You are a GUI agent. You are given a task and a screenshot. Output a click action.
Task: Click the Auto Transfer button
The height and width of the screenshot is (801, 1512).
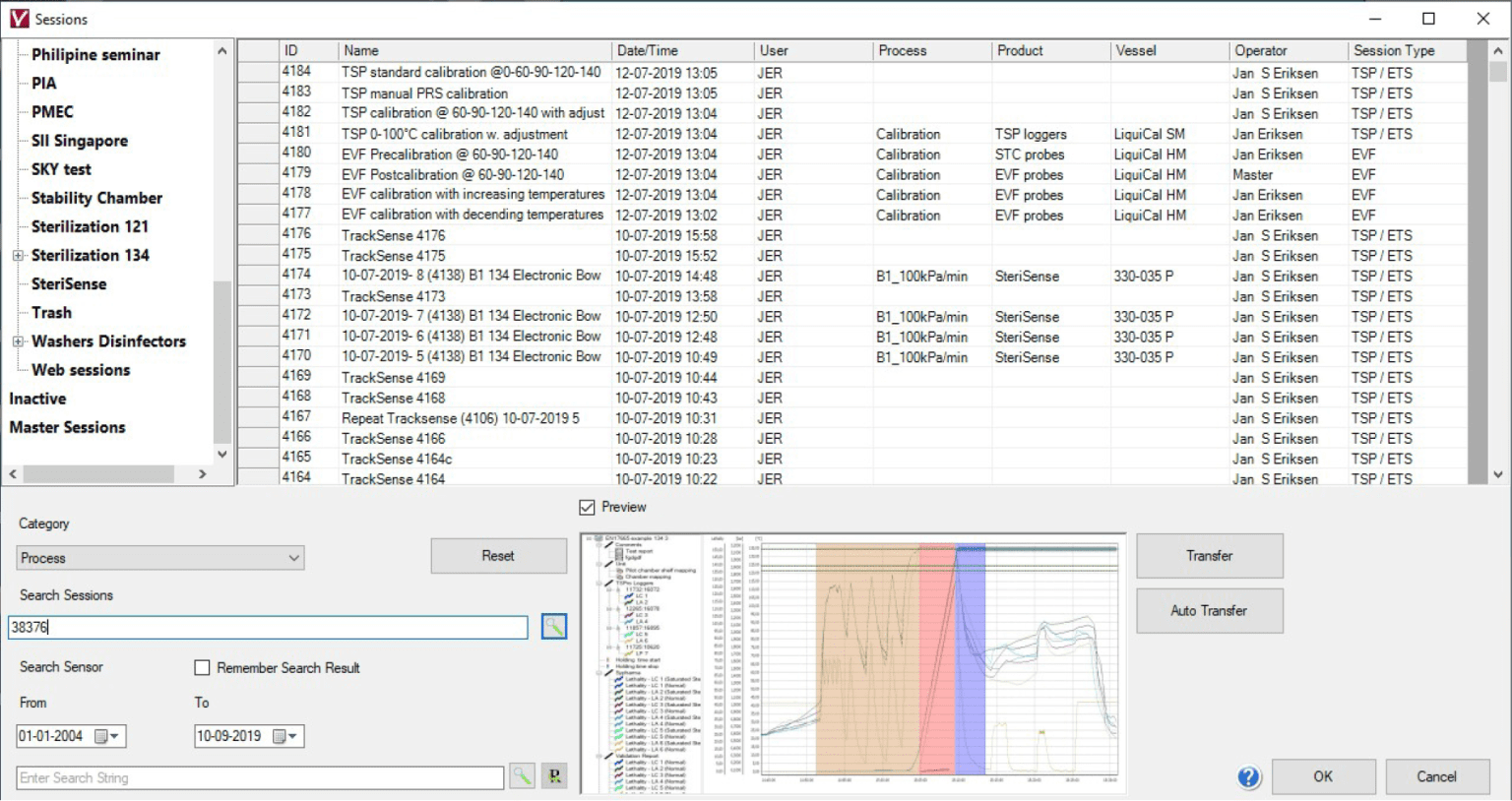click(x=1209, y=610)
